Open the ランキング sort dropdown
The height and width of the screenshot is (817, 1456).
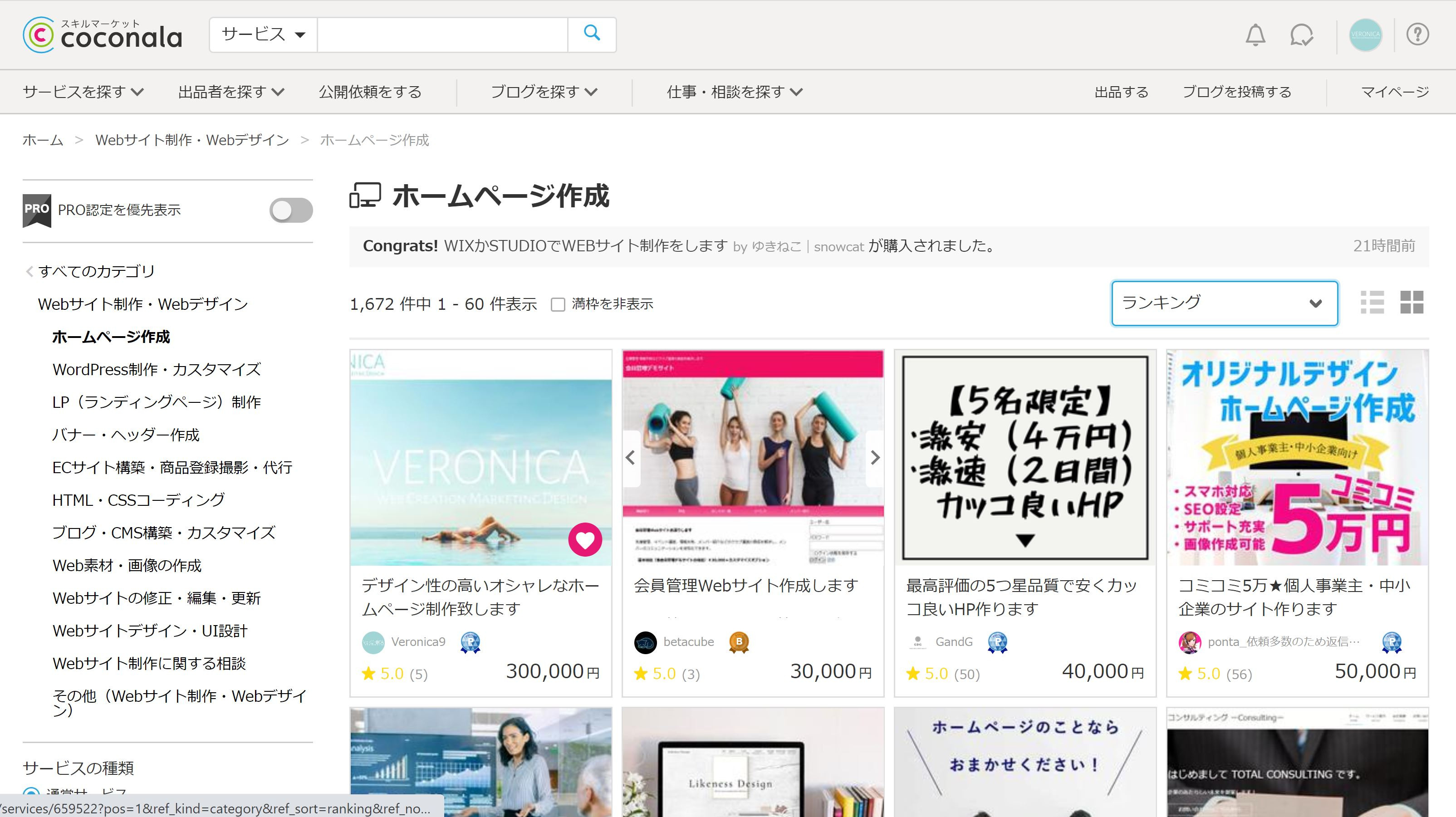point(1224,303)
